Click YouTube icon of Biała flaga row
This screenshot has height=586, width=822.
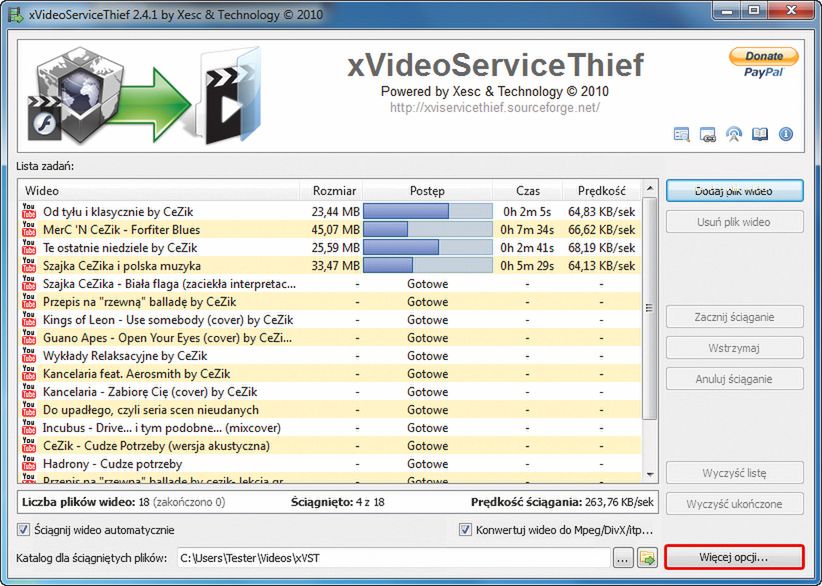[29, 283]
